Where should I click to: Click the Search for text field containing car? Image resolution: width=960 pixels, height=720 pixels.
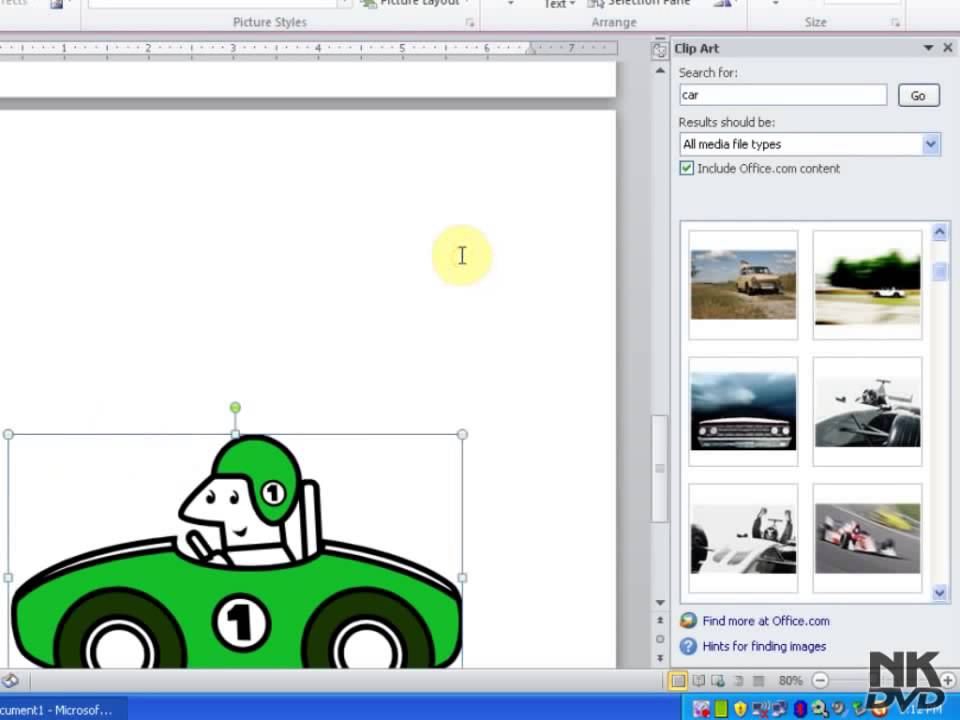(783, 96)
